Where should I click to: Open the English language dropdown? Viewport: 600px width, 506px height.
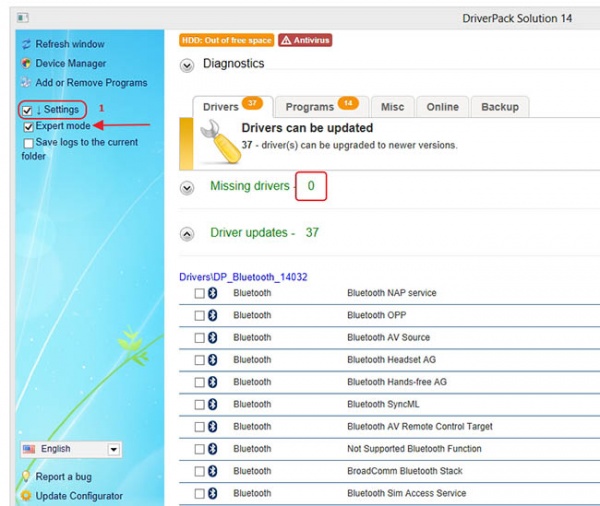coord(114,449)
